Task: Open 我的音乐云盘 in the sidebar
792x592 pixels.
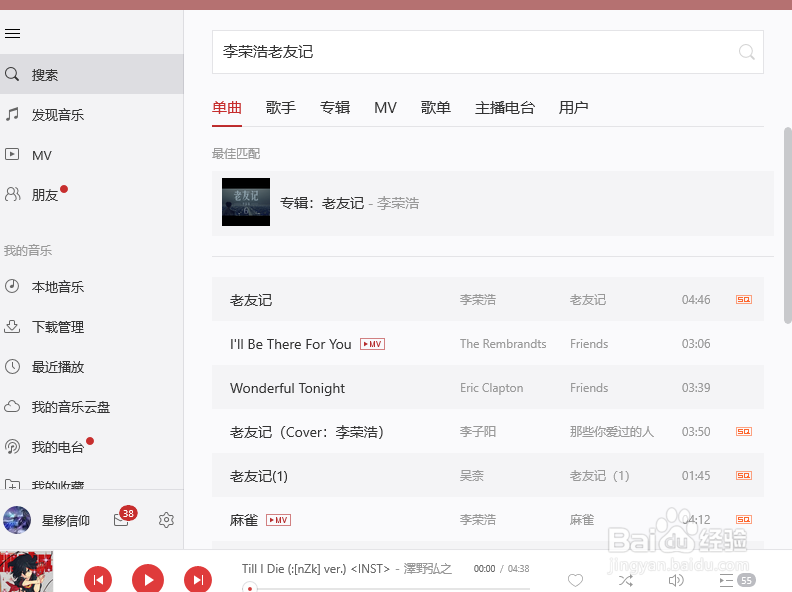Action: [x=91, y=407]
